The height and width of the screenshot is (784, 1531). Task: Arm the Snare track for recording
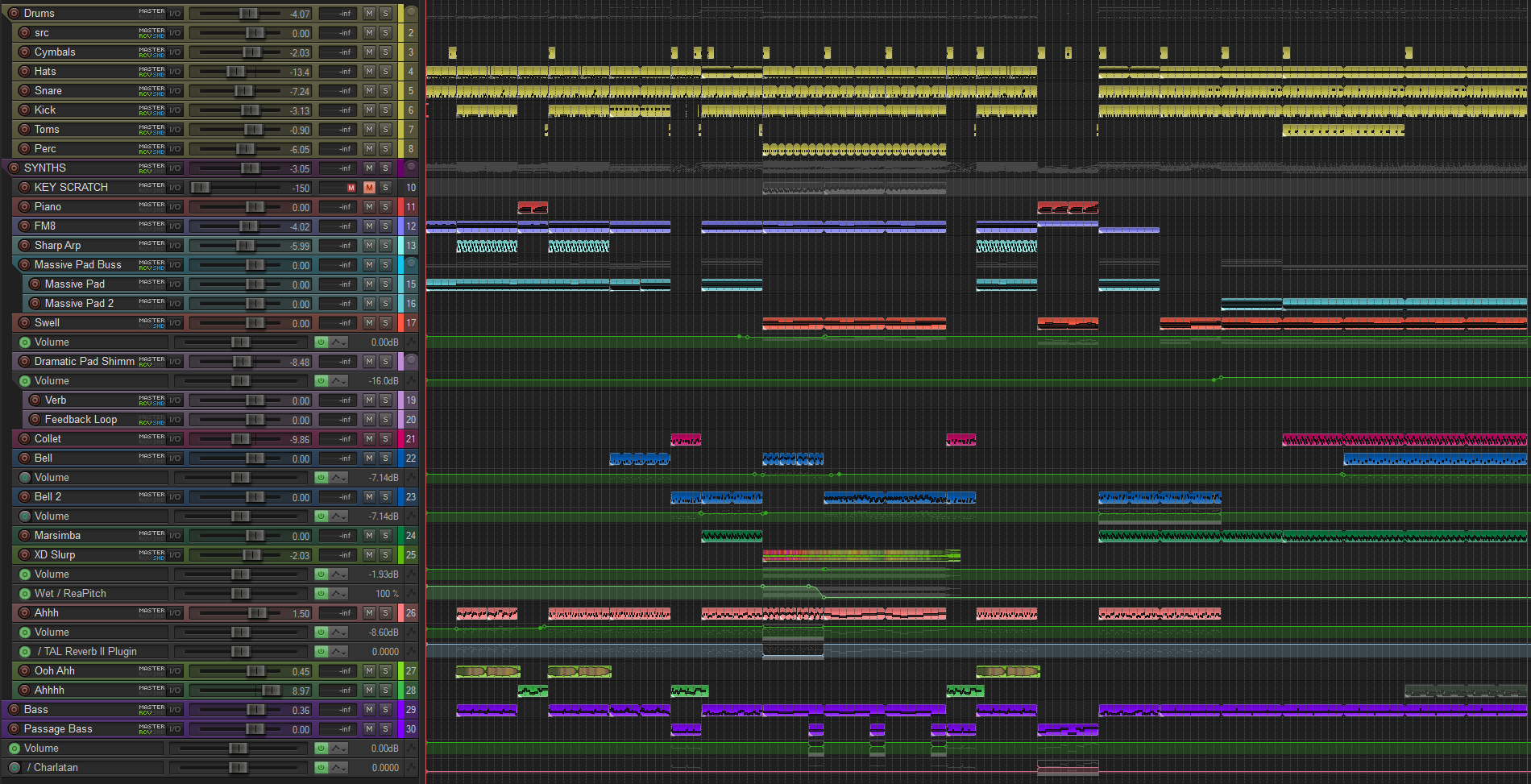click(x=24, y=91)
